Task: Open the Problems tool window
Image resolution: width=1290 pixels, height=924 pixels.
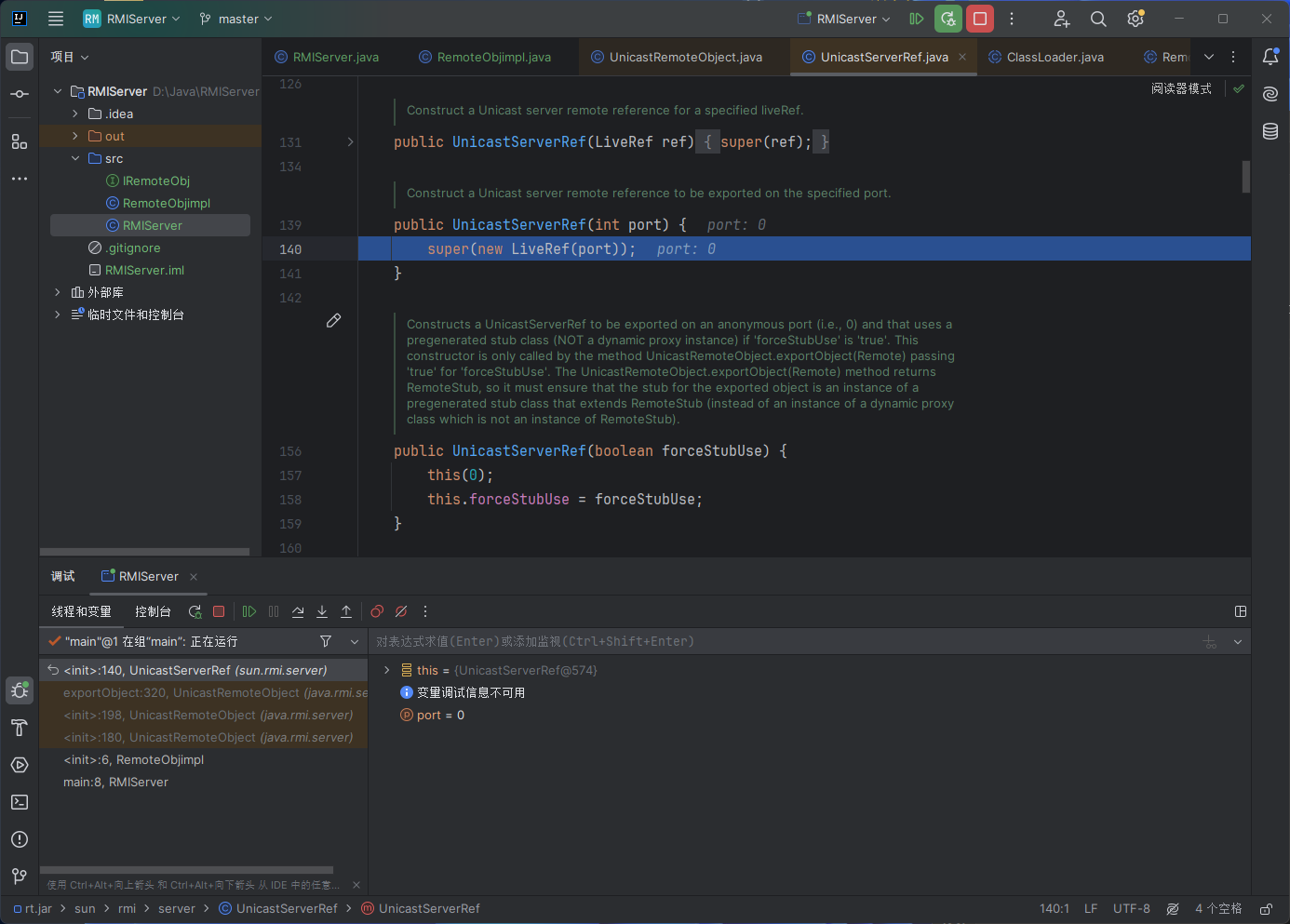Action: pyautogui.click(x=20, y=839)
